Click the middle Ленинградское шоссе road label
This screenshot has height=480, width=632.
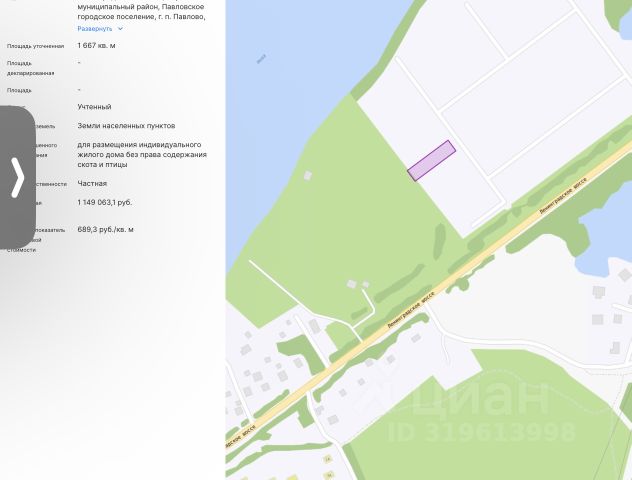[411, 310]
